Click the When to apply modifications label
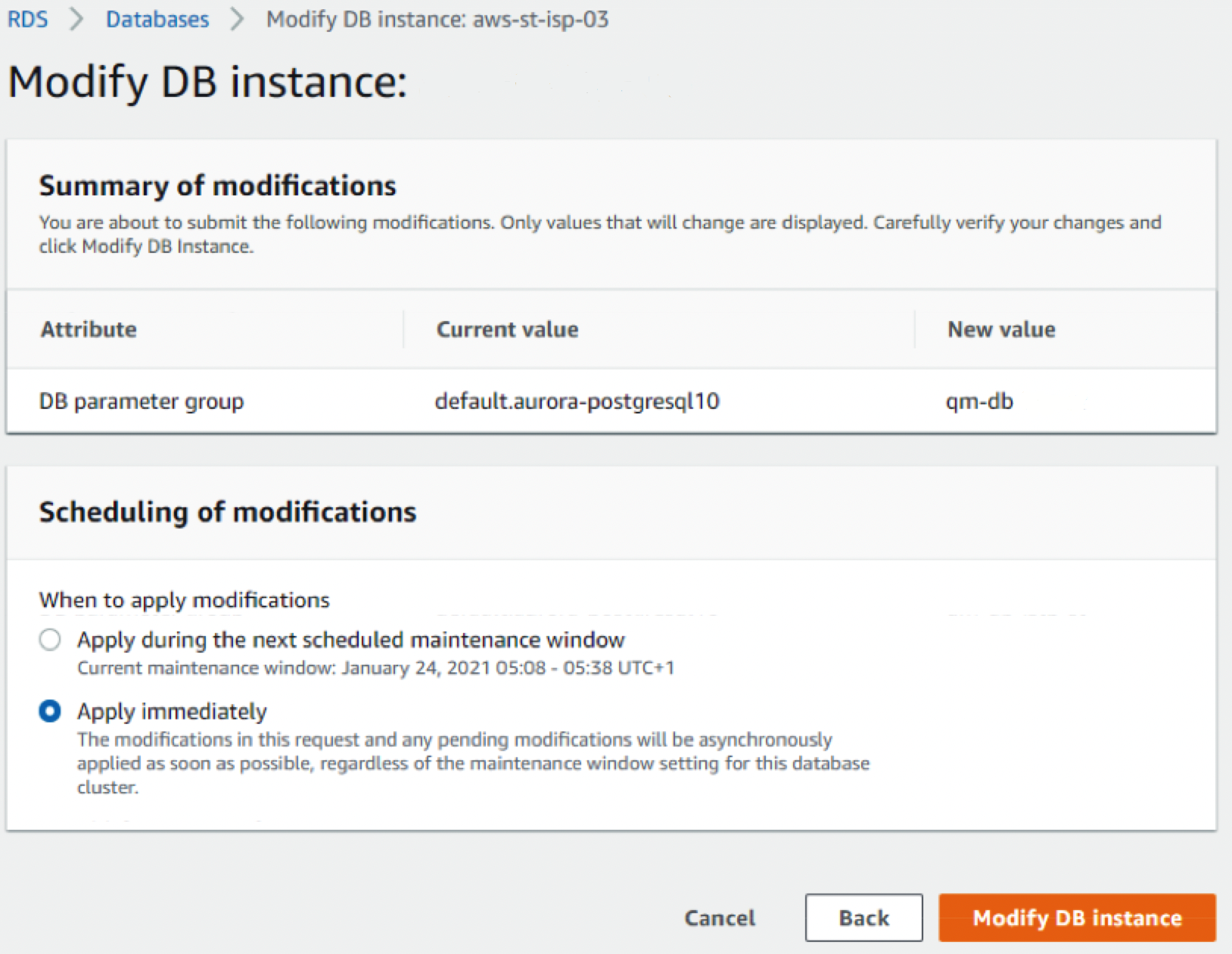The image size is (1232, 954). pyautogui.click(x=185, y=600)
